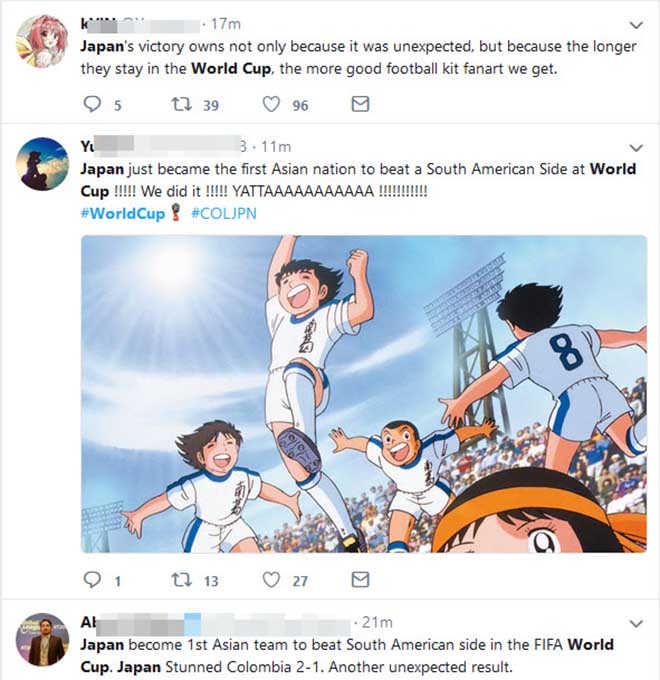Like the tweet with 27 likes

tap(271, 580)
